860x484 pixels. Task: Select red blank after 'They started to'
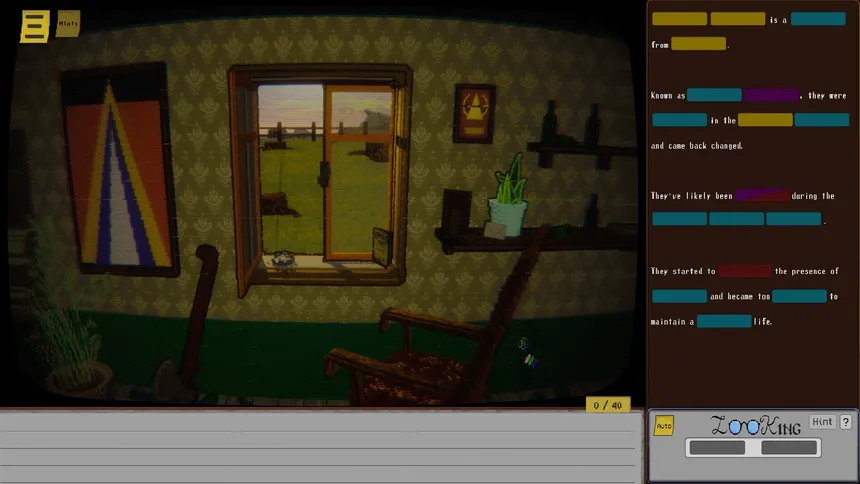745,271
